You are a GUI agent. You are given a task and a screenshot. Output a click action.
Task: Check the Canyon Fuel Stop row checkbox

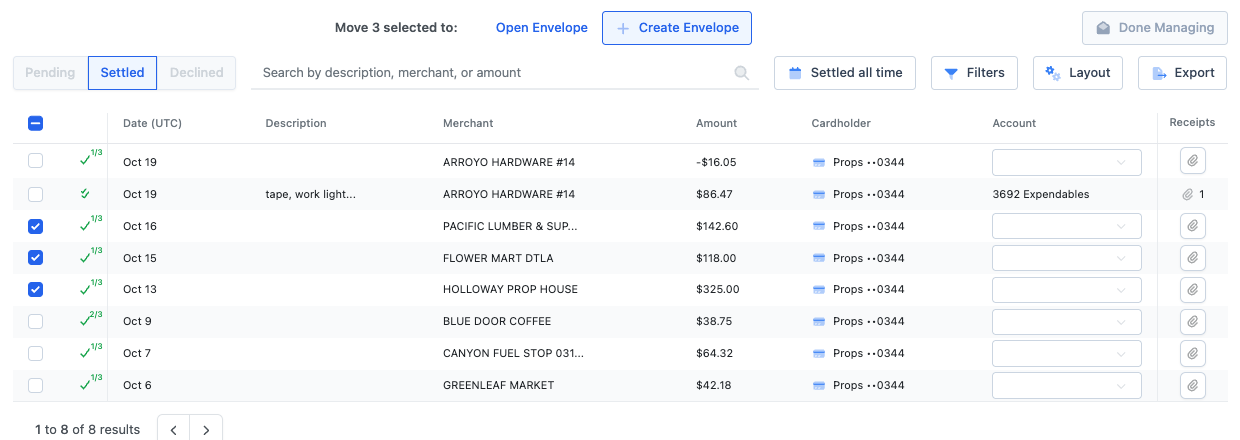35,354
